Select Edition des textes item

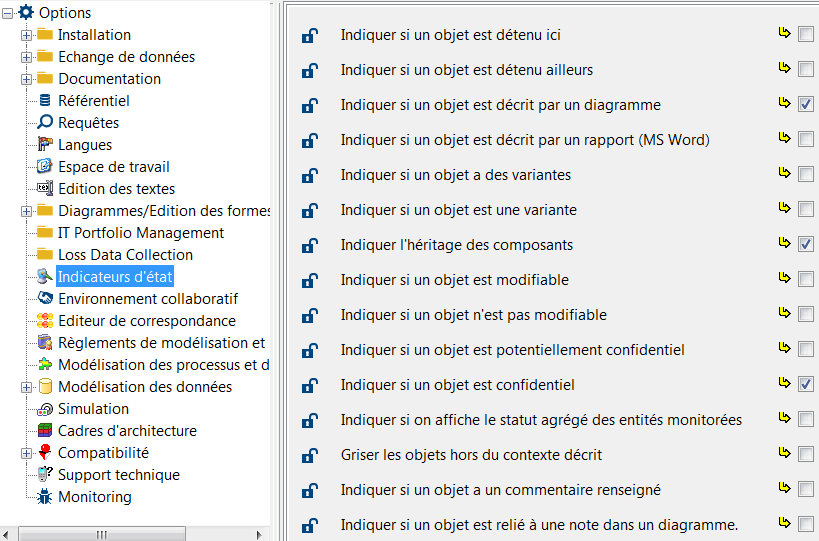click(116, 189)
